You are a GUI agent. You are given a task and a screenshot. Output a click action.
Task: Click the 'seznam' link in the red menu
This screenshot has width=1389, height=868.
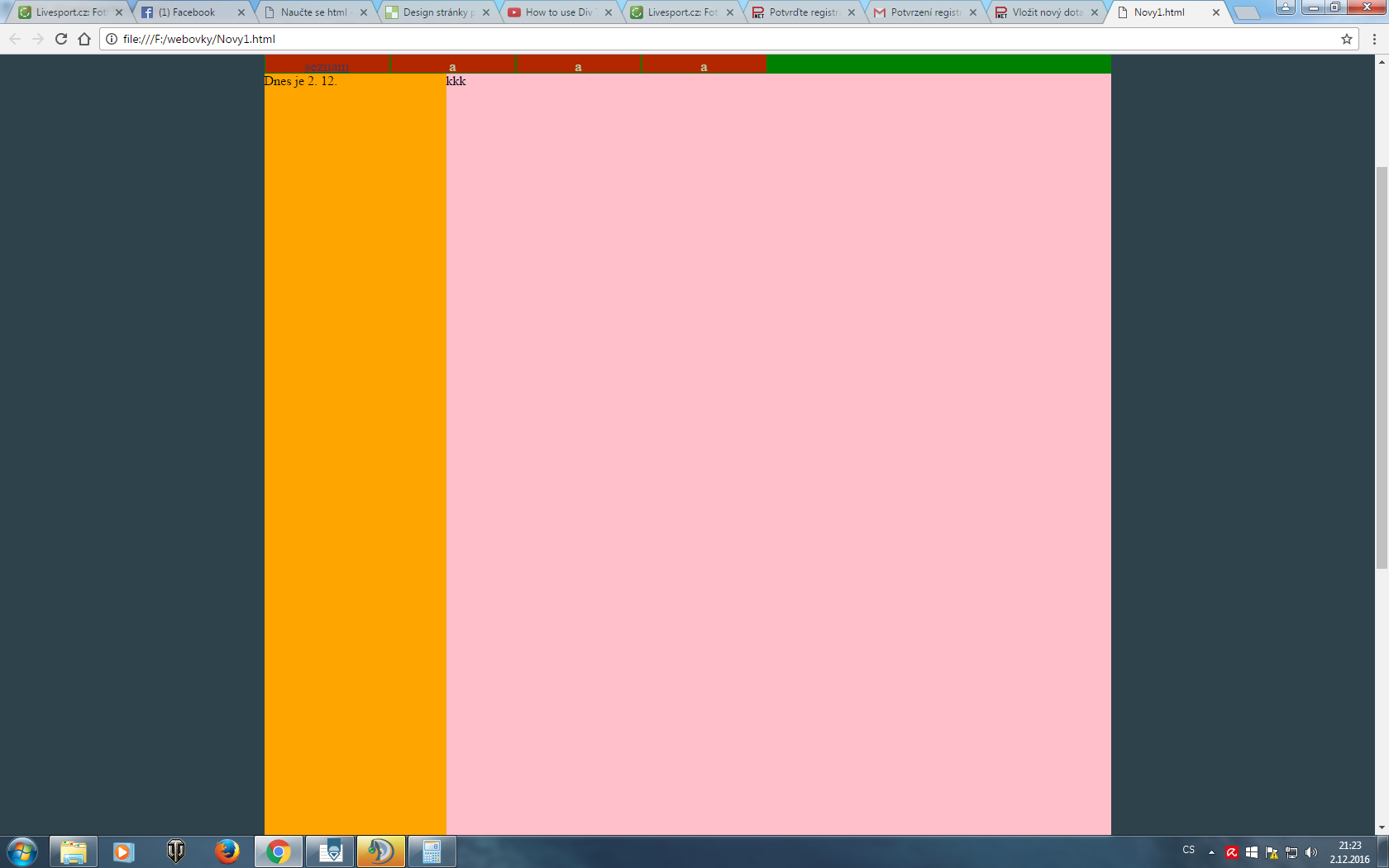(x=327, y=66)
